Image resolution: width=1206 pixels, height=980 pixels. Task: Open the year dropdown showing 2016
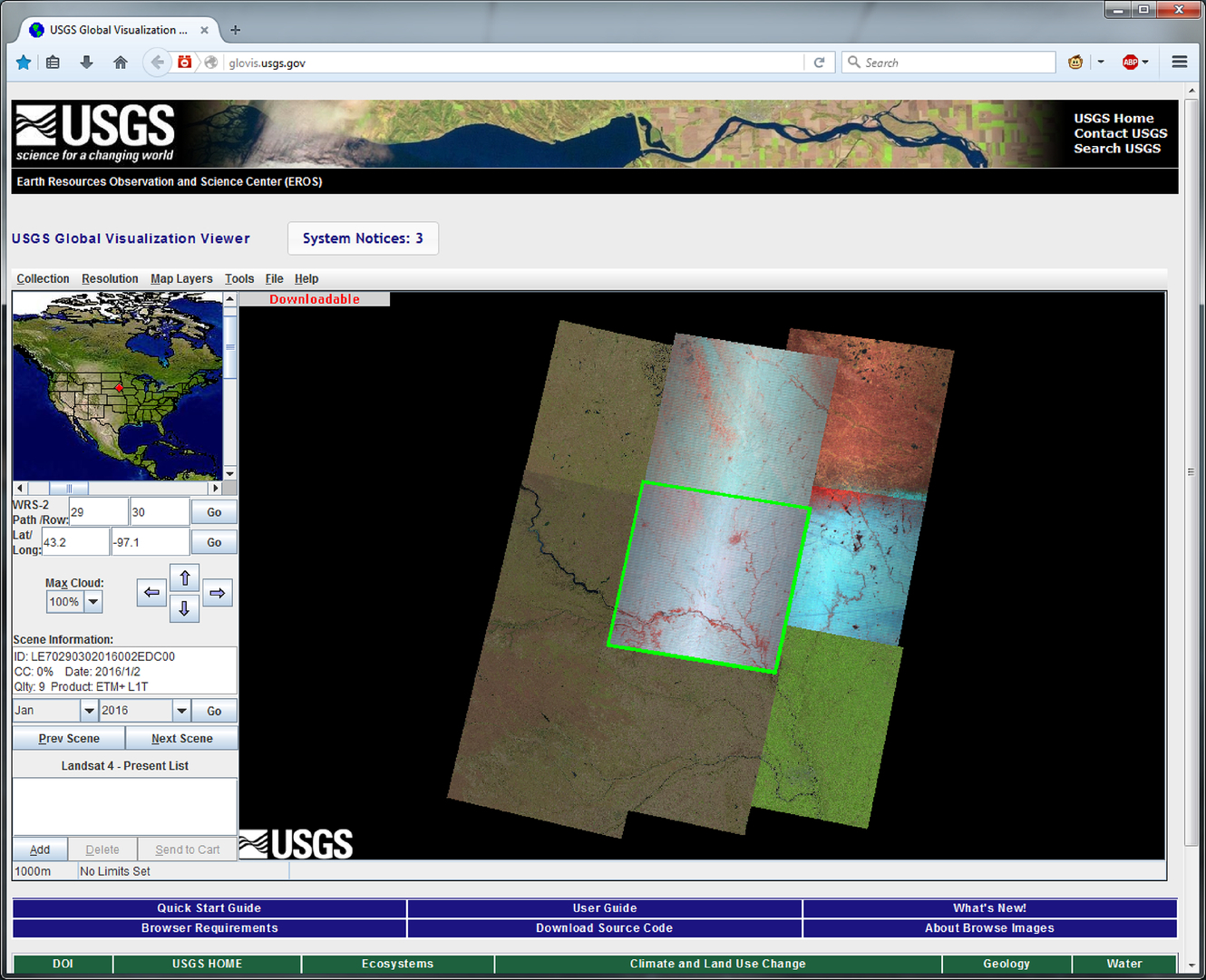(x=181, y=711)
